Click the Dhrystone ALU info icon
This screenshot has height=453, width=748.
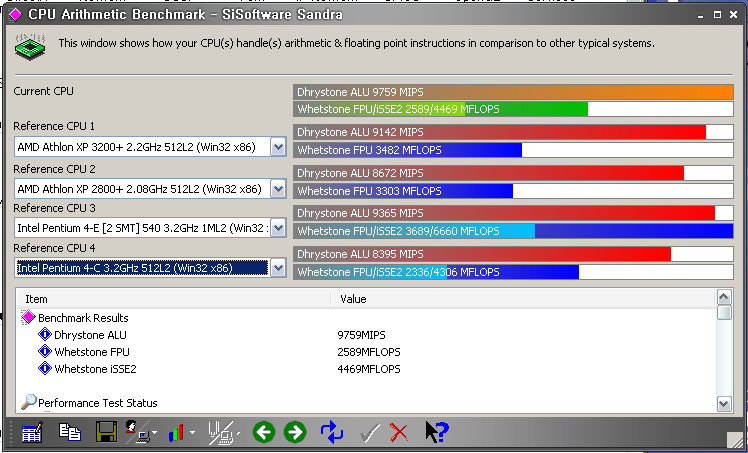[x=44, y=334]
